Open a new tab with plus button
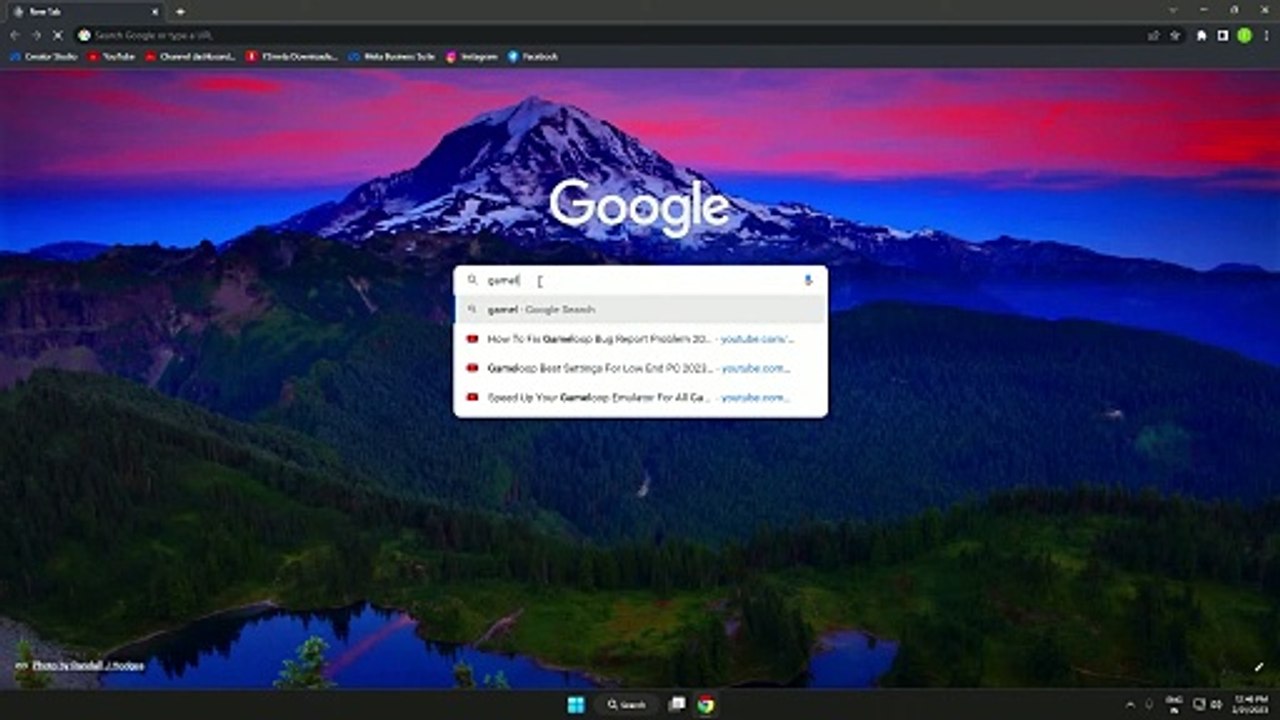Image resolution: width=1280 pixels, height=720 pixels. click(180, 11)
